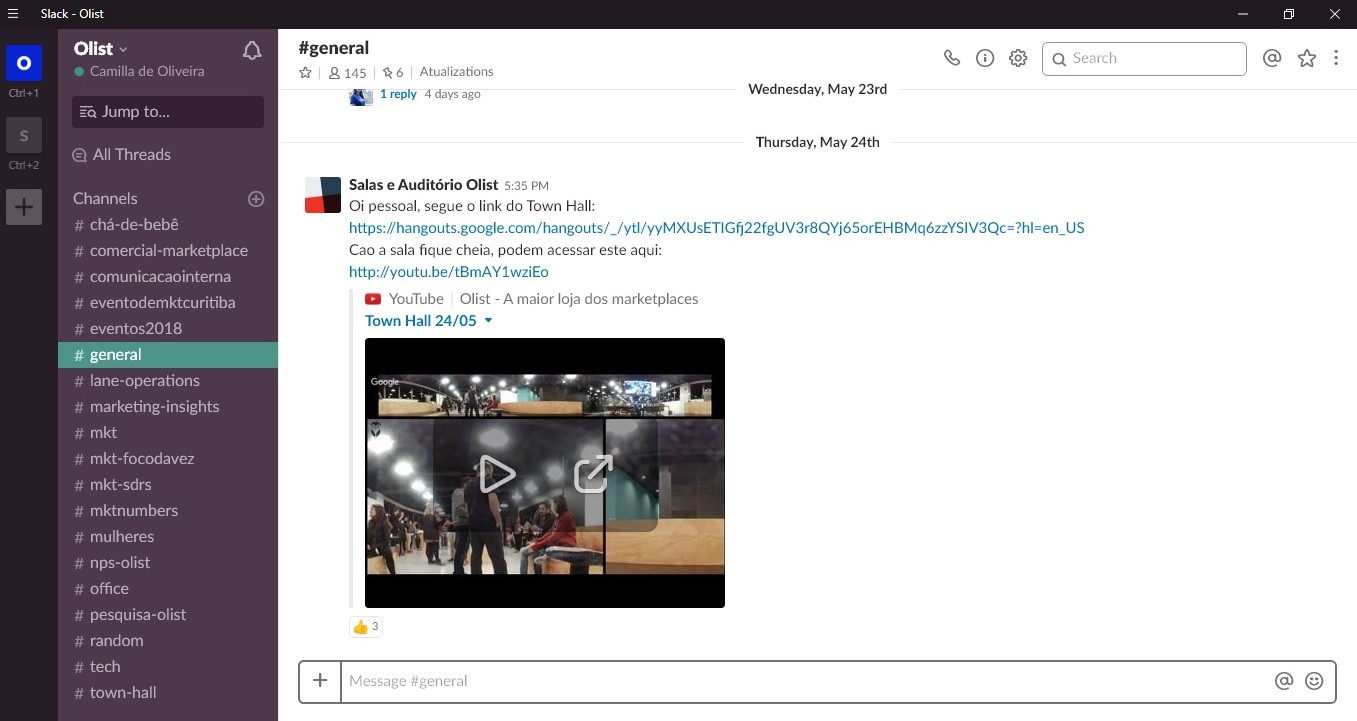The width and height of the screenshot is (1357, 721).
Task: Open the Jump to quick switcher
Action: 168,112
